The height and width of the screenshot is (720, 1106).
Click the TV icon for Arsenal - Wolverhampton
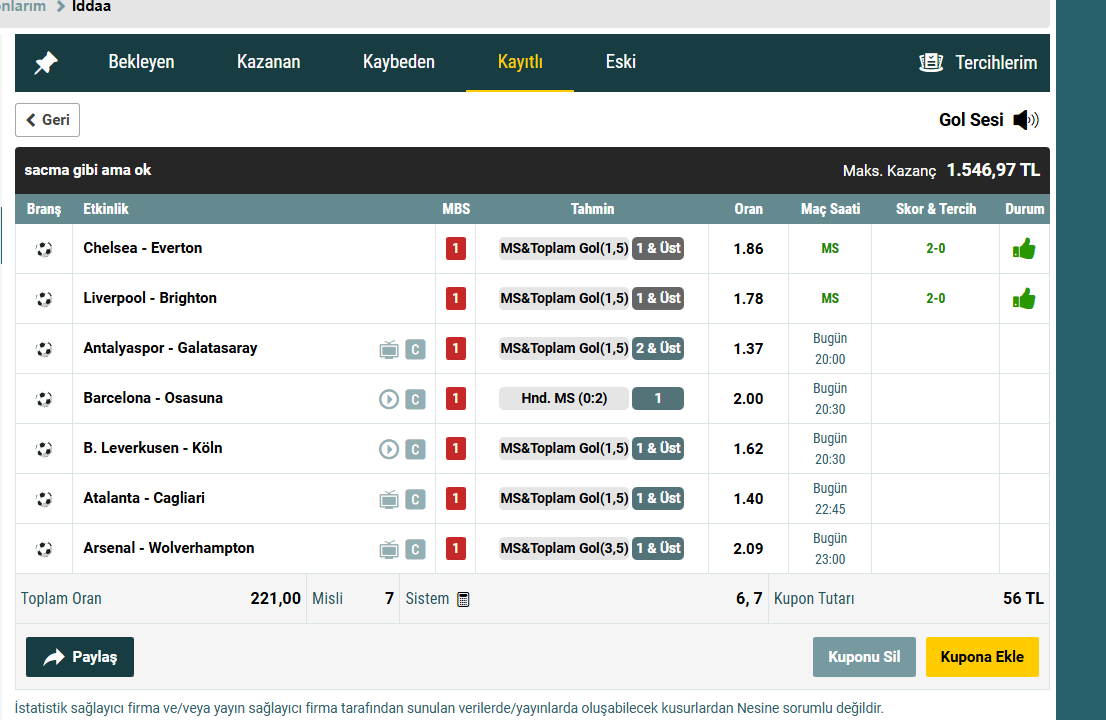[389, 549]
